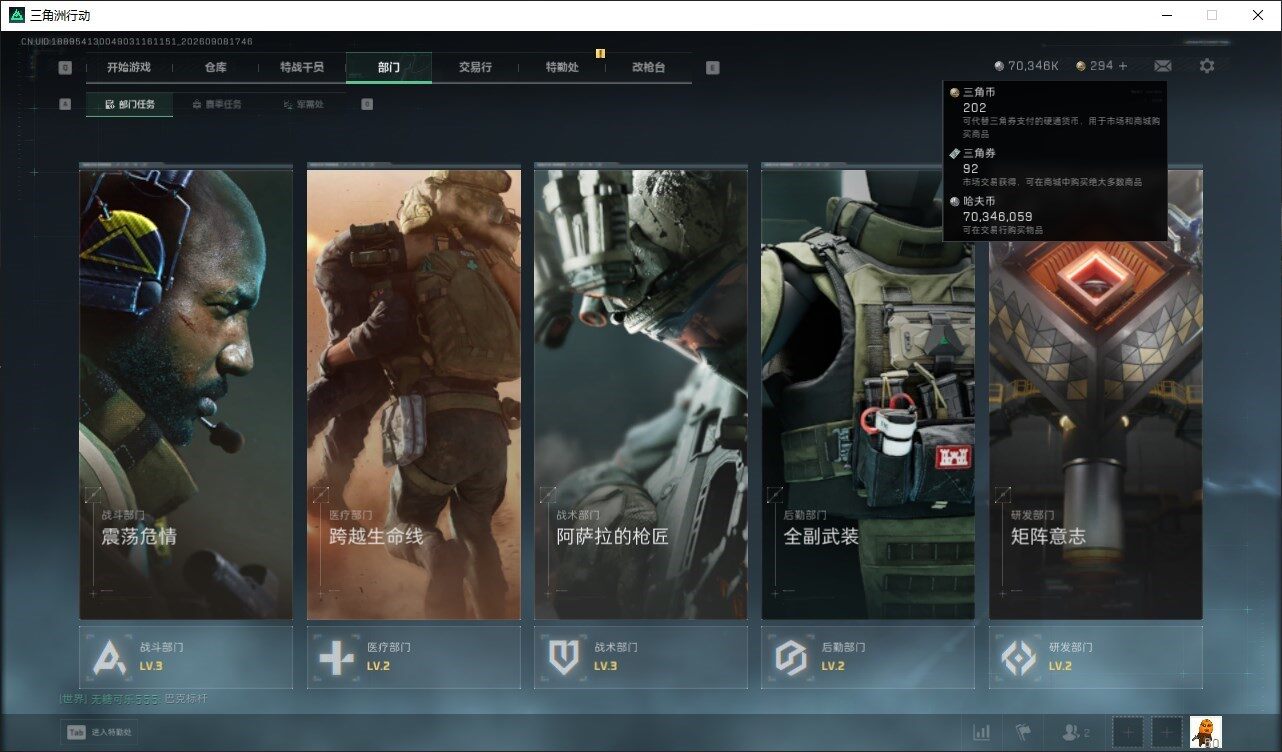Screen dimensions: 1282x752
Task: Open the 特战干员 tab
Action: 302,67
